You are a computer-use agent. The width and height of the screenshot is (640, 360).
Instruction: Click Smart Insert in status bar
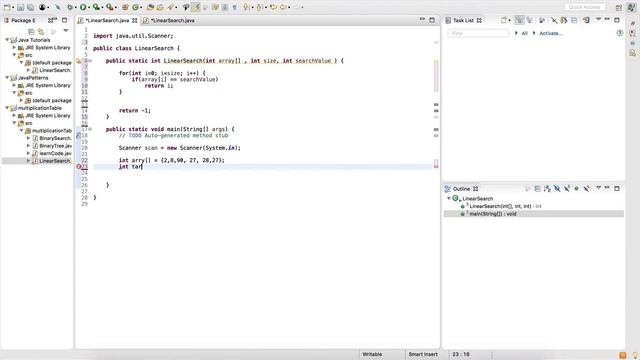coord(423,354)
